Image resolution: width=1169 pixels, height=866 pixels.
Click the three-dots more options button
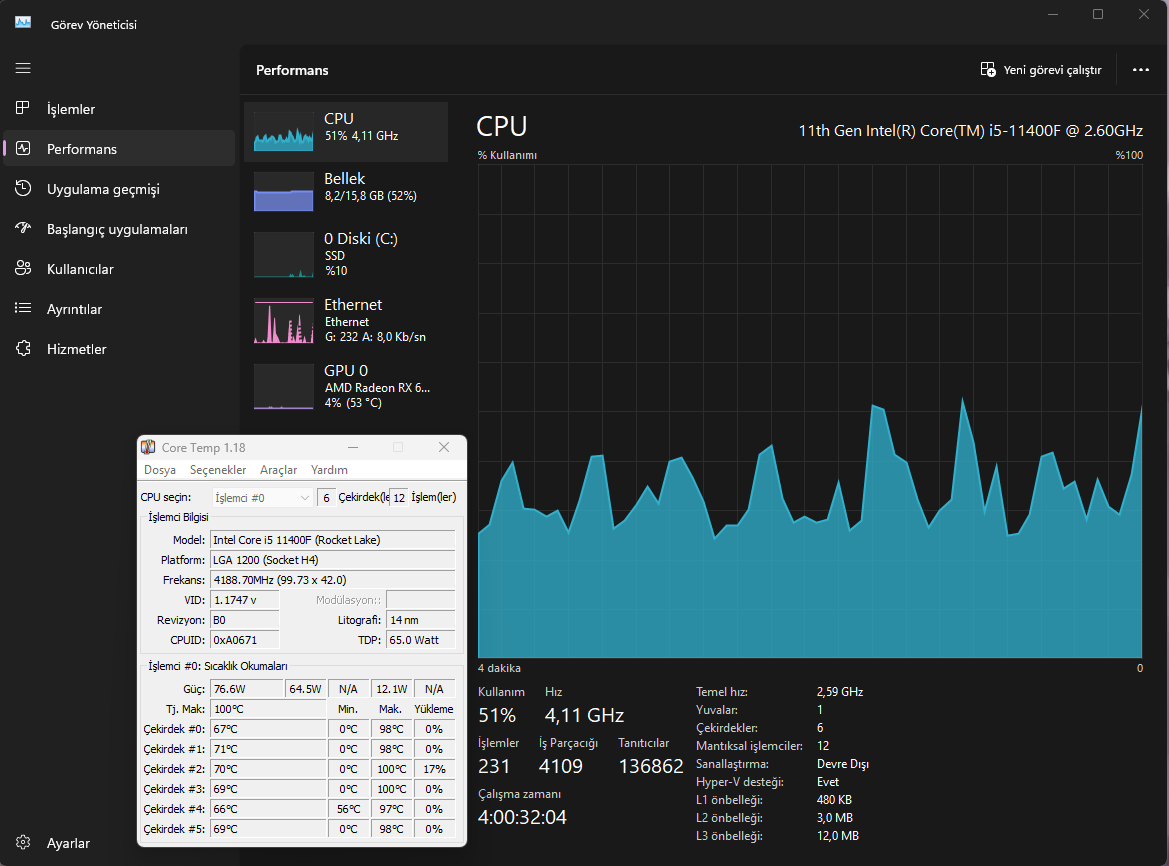[1141, 70]
